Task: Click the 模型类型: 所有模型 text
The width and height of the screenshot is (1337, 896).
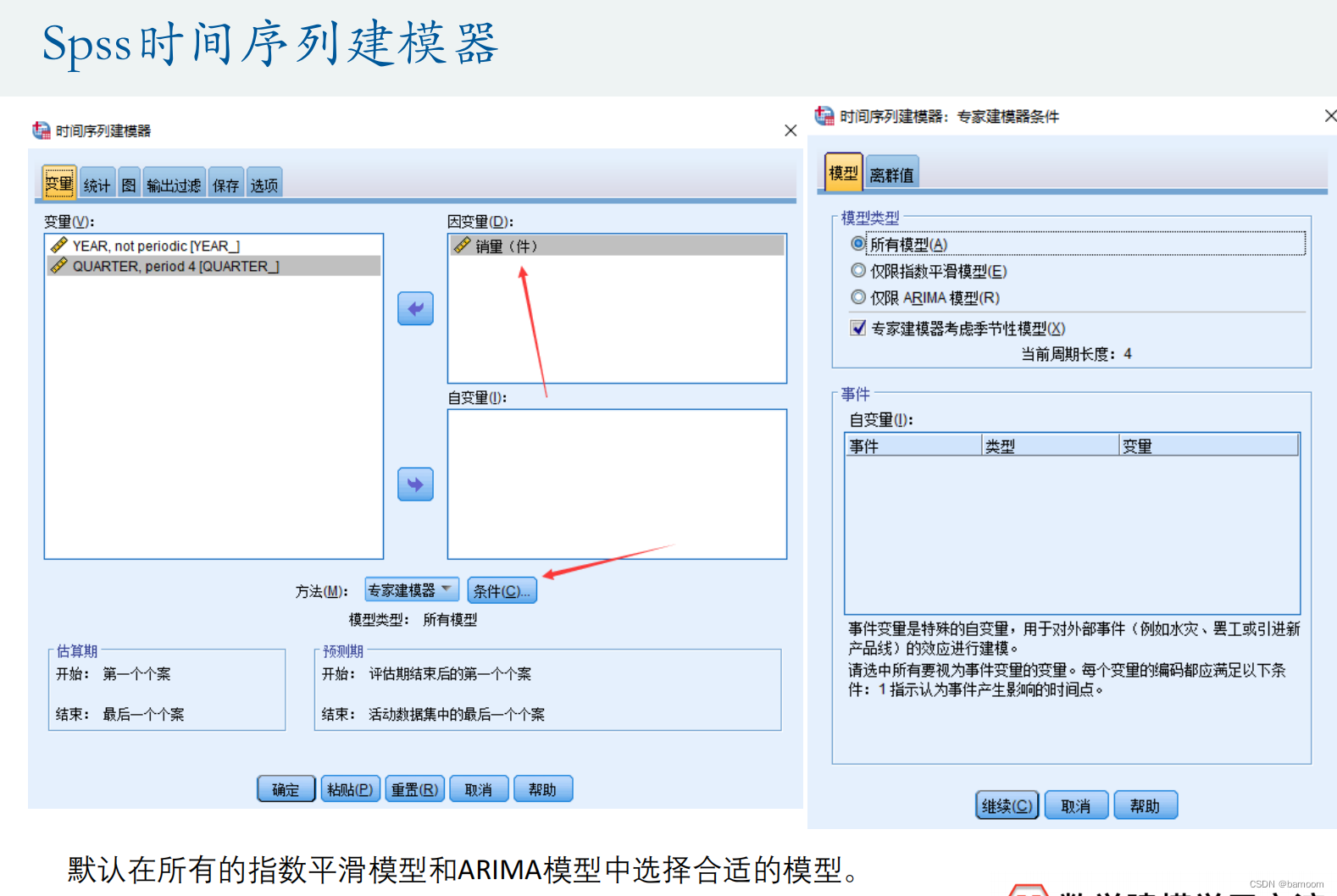Action: pyautogui.click(x=413, y=620)
